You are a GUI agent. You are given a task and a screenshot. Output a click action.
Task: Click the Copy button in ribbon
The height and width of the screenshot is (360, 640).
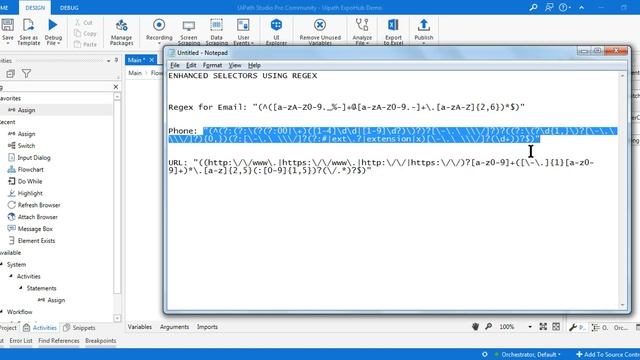click(x=85, y=33)
